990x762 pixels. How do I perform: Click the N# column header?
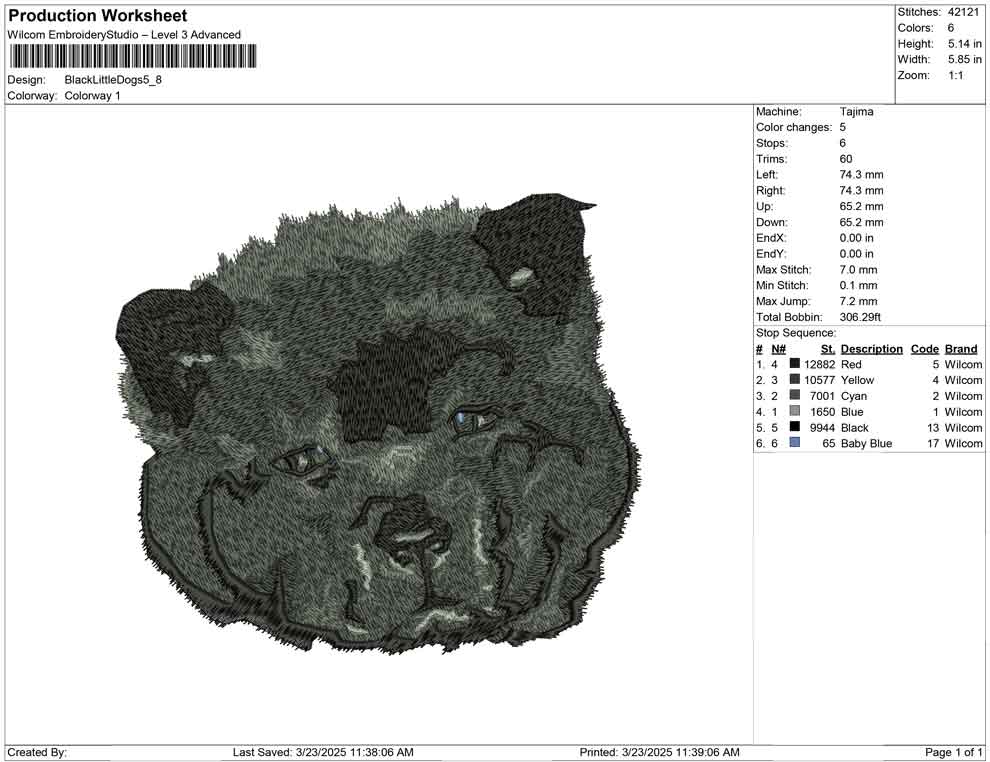[x=778, y=348]
